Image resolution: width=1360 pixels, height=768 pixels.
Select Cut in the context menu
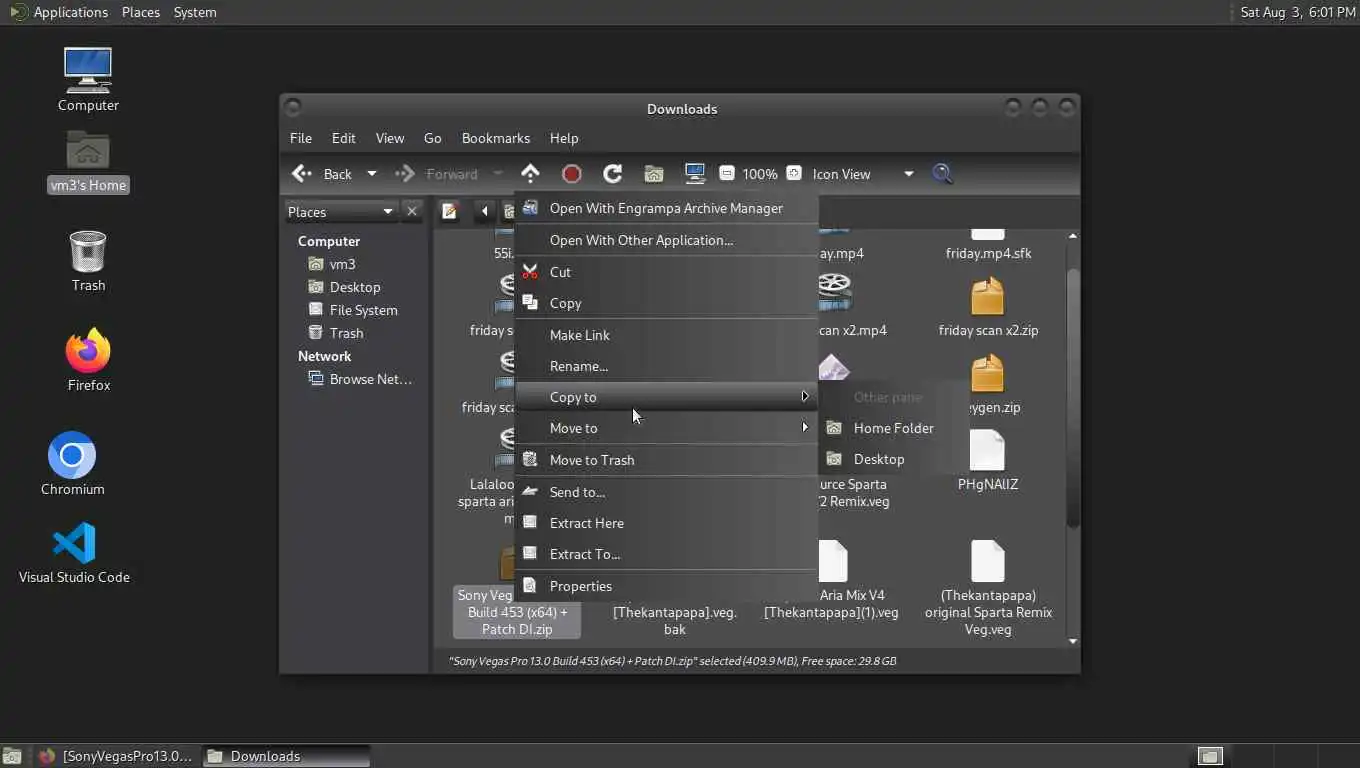(666, 272)
